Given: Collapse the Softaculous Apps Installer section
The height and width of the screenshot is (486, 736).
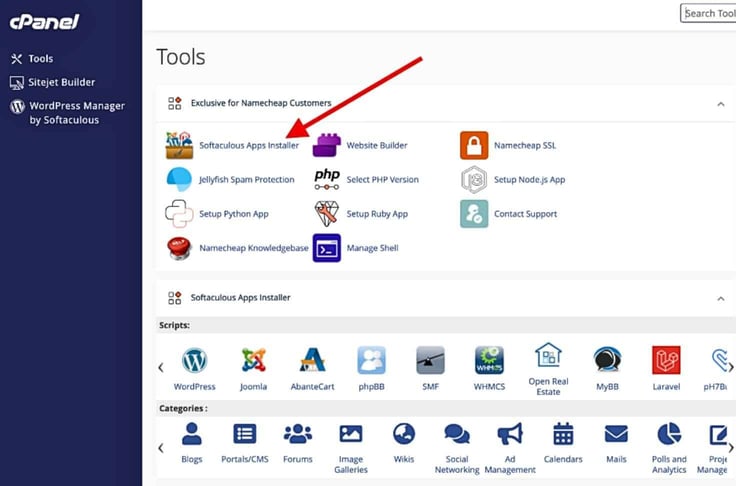Looking at the screenshot, I should (x=721, y=299).
